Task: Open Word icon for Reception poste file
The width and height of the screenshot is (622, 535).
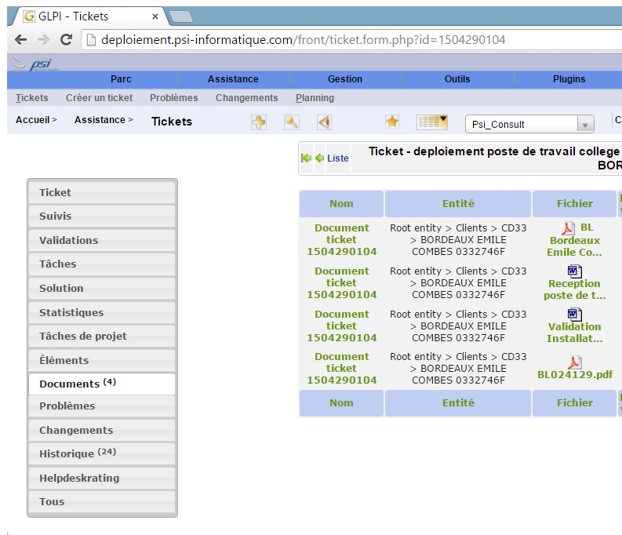Action: [574, 271]
